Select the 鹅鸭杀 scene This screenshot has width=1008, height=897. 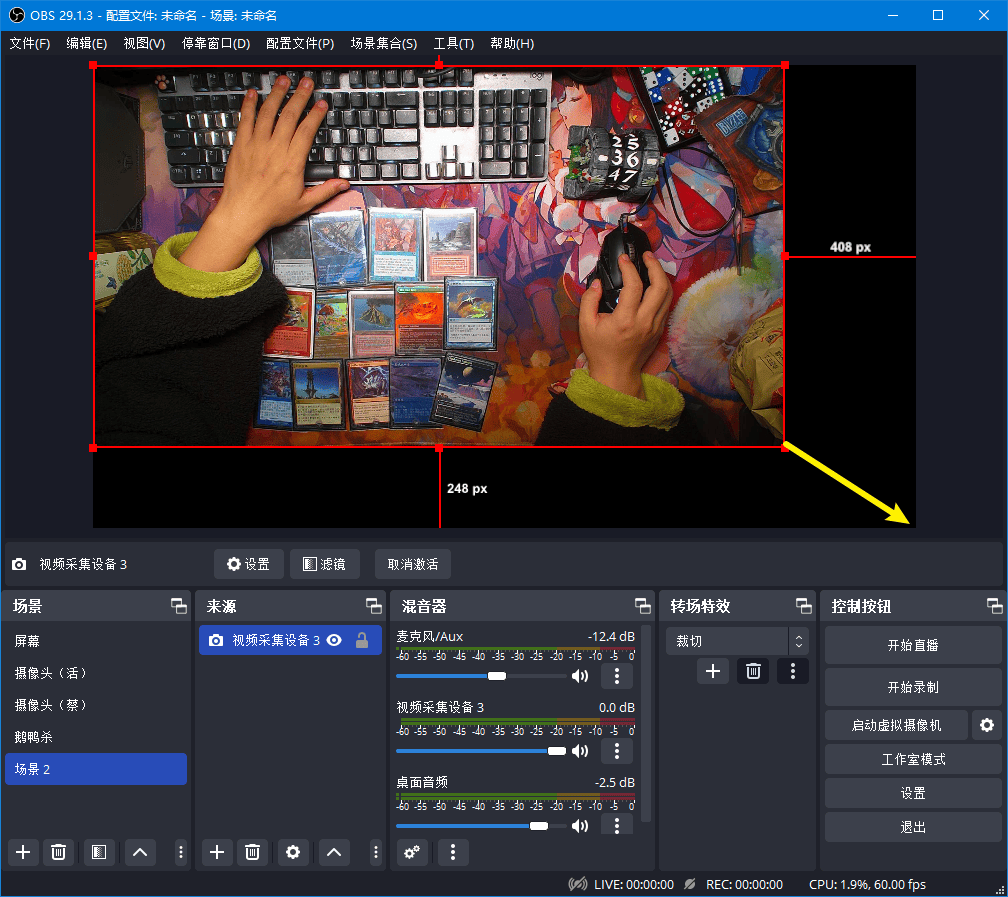pos(96,737)
